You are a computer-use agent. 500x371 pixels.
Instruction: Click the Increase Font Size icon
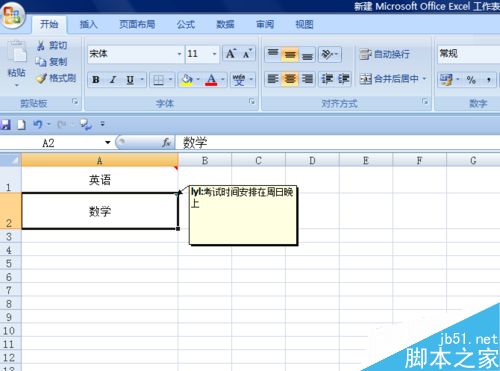pos(231,54)
